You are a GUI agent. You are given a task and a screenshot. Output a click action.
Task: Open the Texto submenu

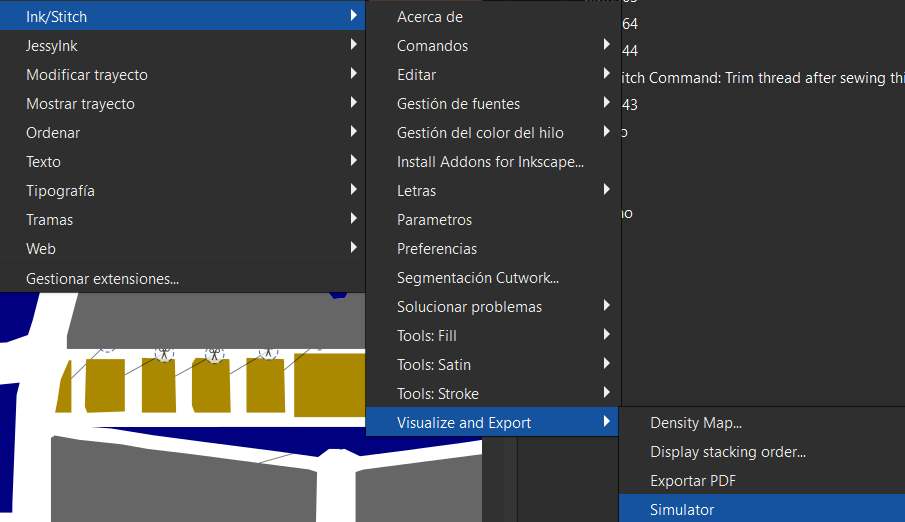pyautogui.click(x=182, y=161)
